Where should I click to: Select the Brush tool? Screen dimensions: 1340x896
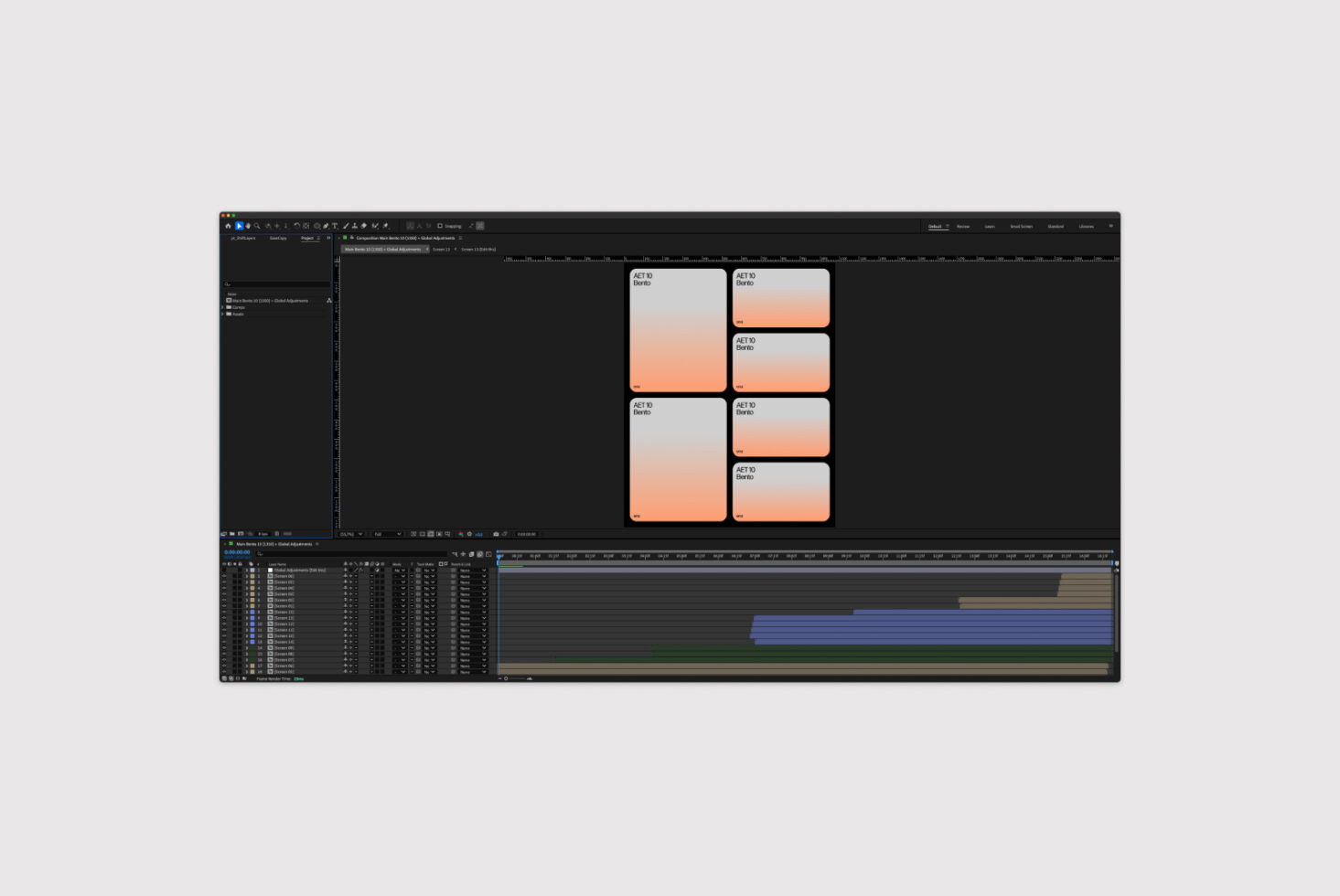346,226
